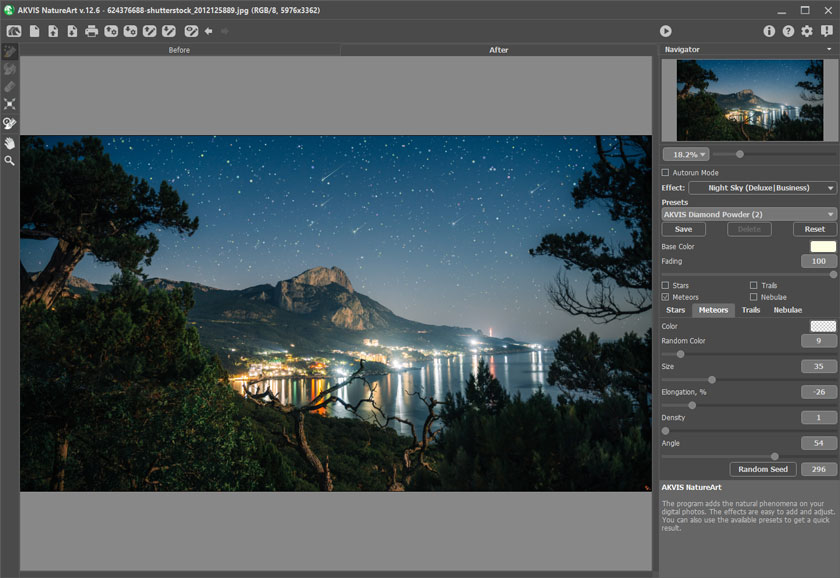Open the Stars settings tab
The height and width of the screenshot is (578, 840).
pyautogui.click(x=676, y=310)
